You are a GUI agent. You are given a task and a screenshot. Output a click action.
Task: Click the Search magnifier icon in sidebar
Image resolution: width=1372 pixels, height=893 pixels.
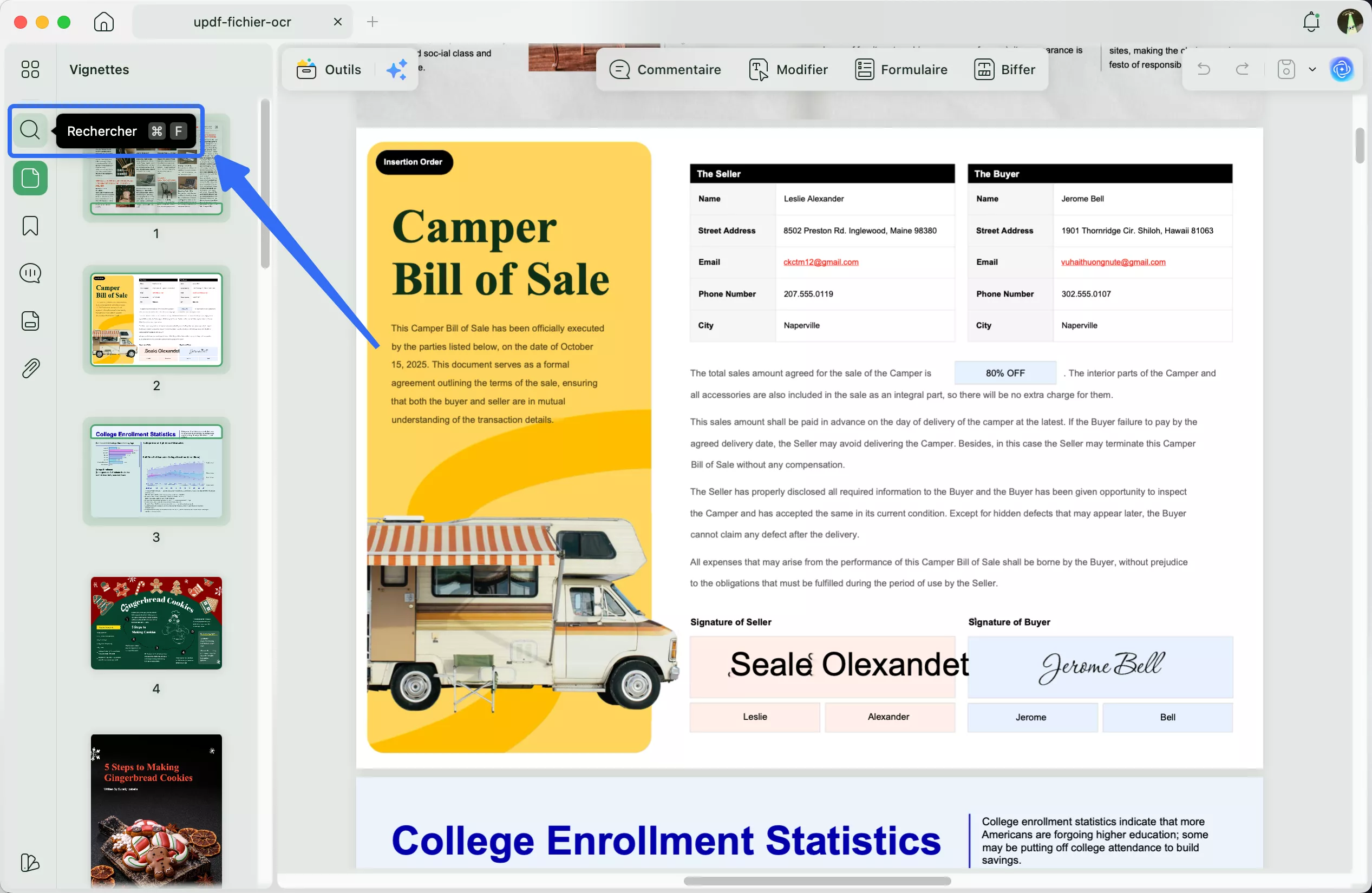[x=30, y=130]
